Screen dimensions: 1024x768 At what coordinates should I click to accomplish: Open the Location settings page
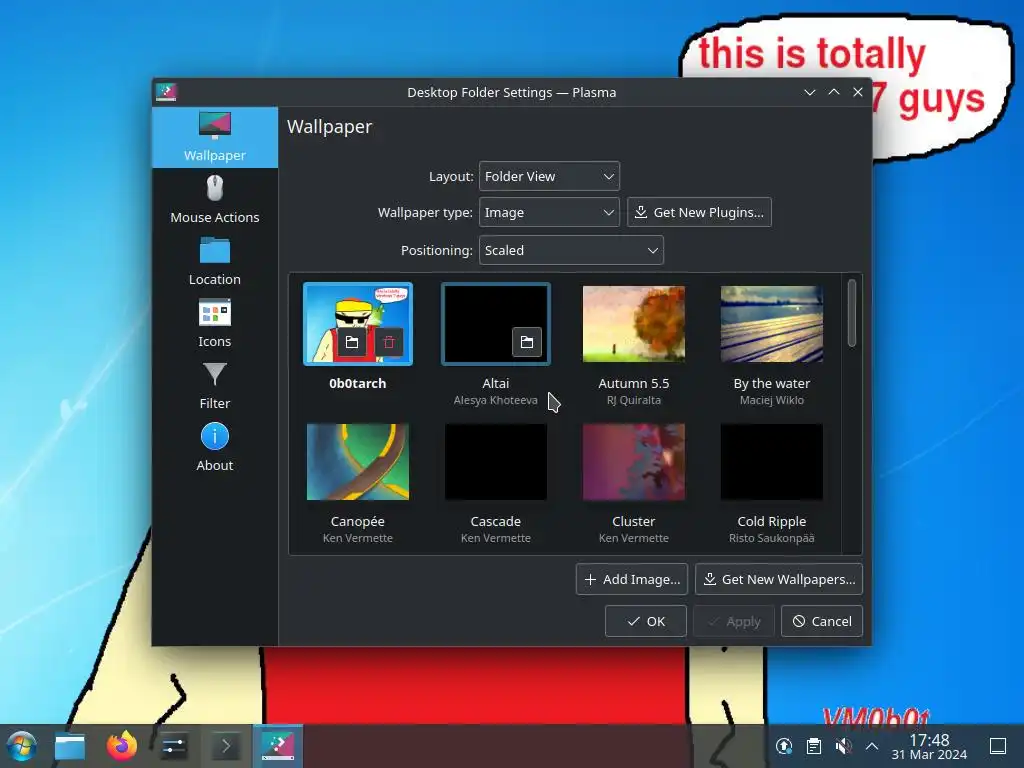pos(215,261)
